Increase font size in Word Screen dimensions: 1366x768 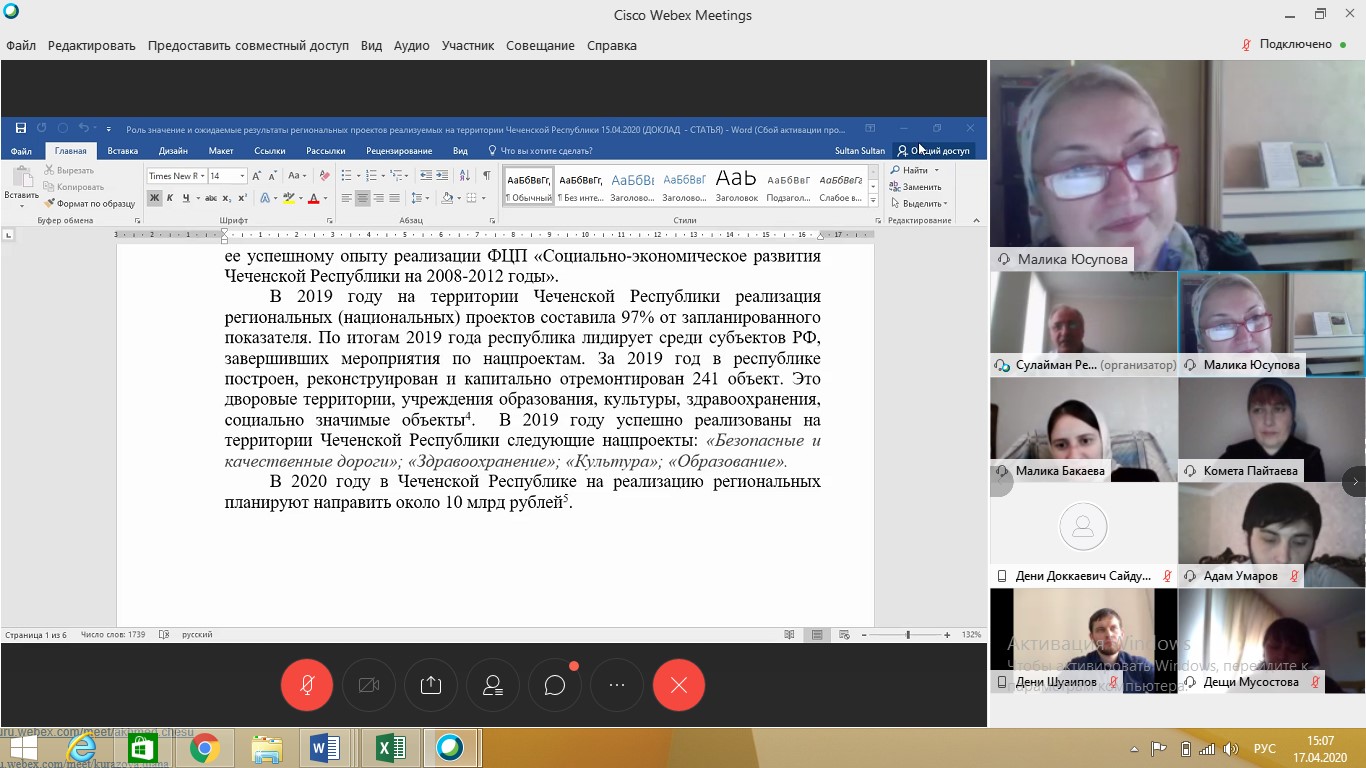coord(257,176)
